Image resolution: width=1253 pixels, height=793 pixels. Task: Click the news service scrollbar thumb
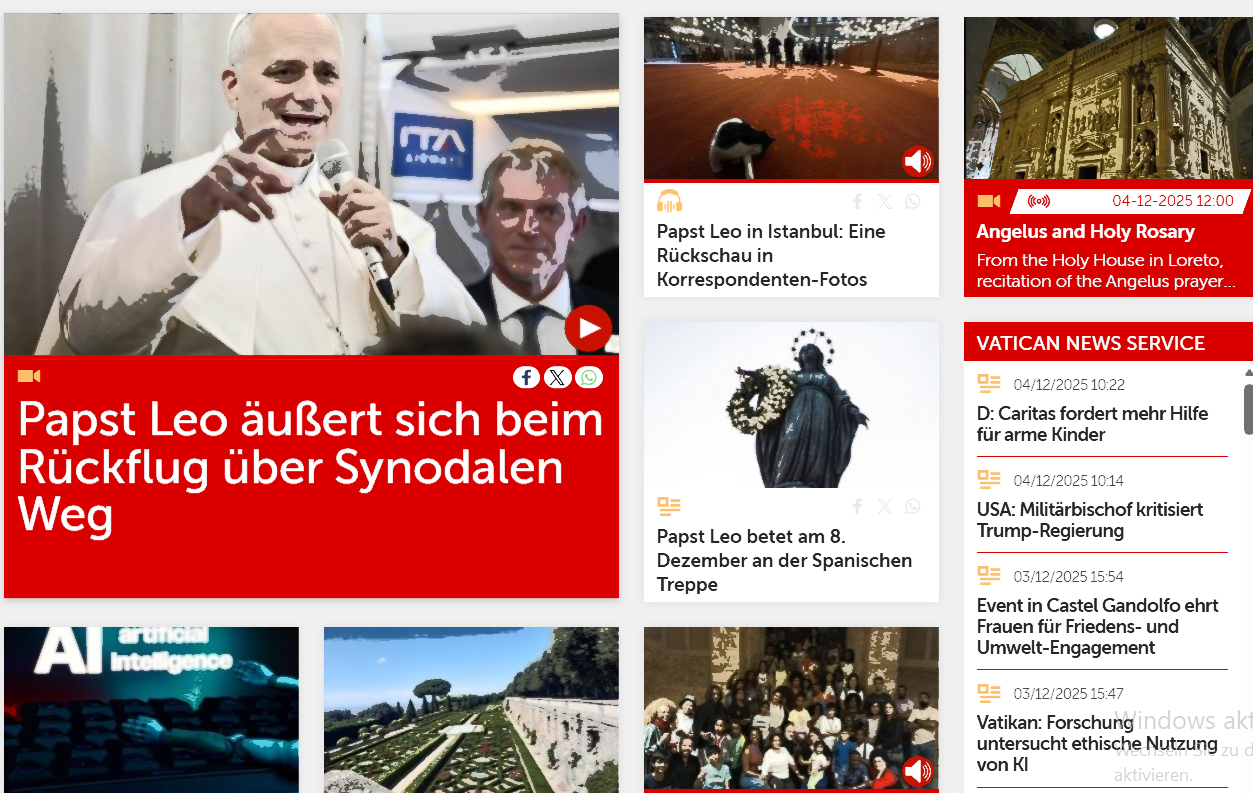[1248, 408]
